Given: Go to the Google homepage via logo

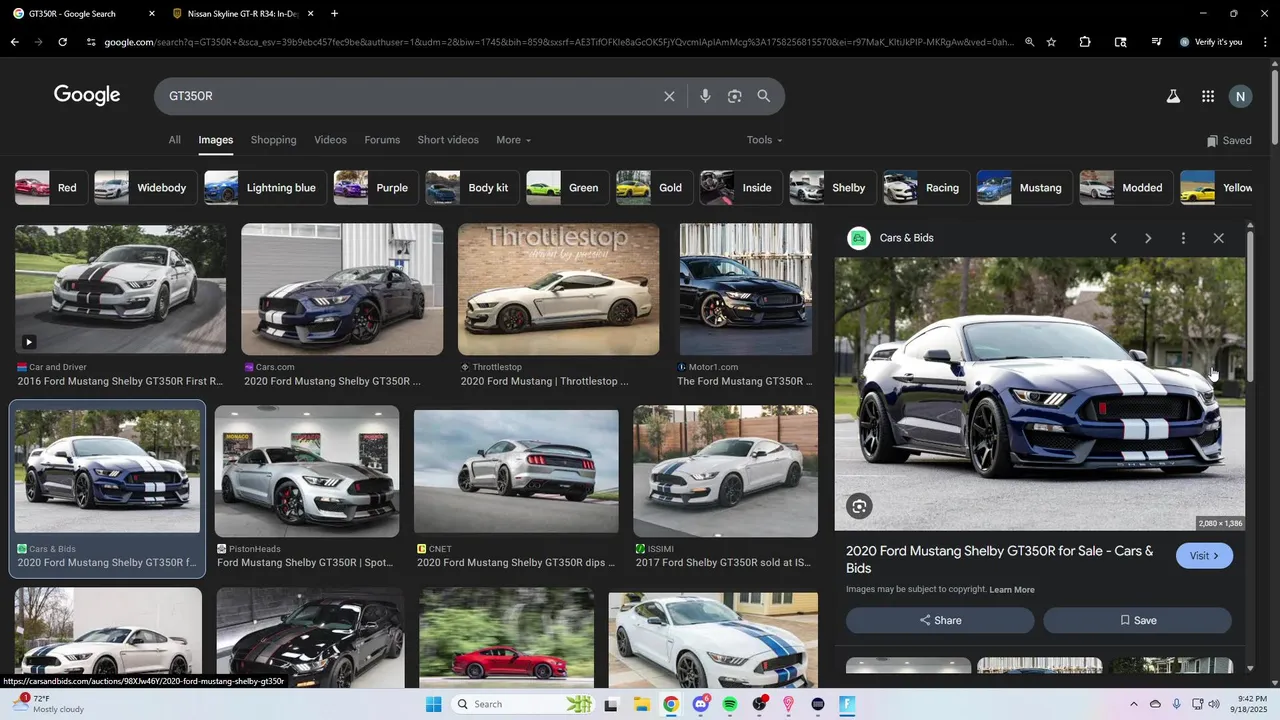Looking at the screenshot, I should (87, 95).
